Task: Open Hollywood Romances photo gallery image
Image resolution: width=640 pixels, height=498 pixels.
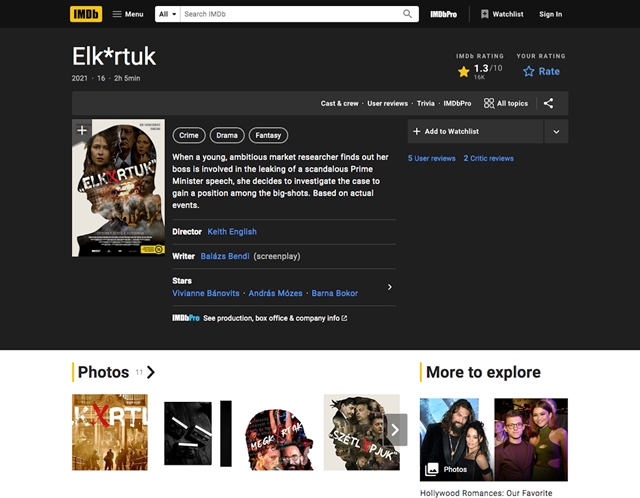Action: click(494, 440)
